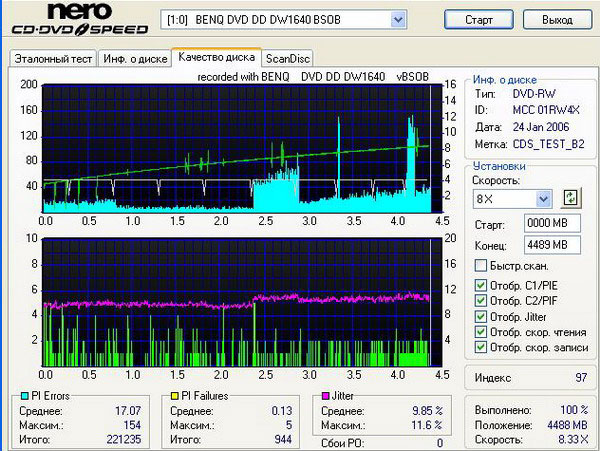Click the Сбои PO value 0
The width and height of the screenshot is (600, 451).
(x=440, y=443)
